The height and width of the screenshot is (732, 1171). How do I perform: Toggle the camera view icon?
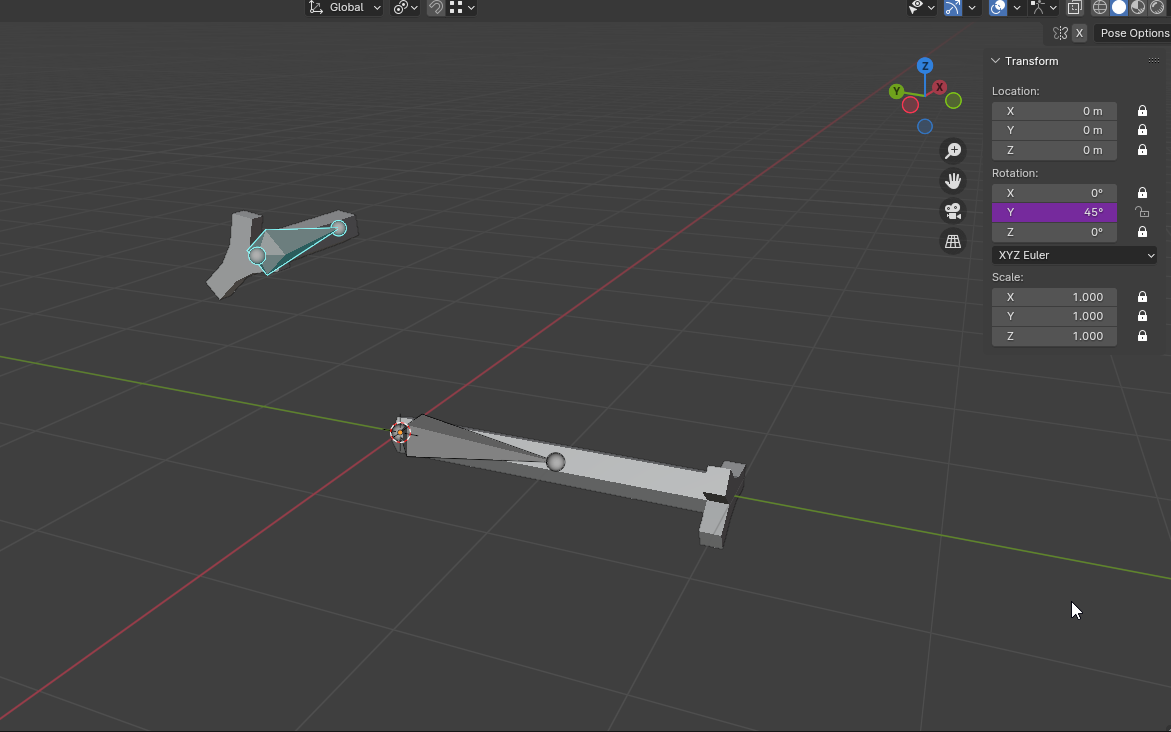click(953, 211)
